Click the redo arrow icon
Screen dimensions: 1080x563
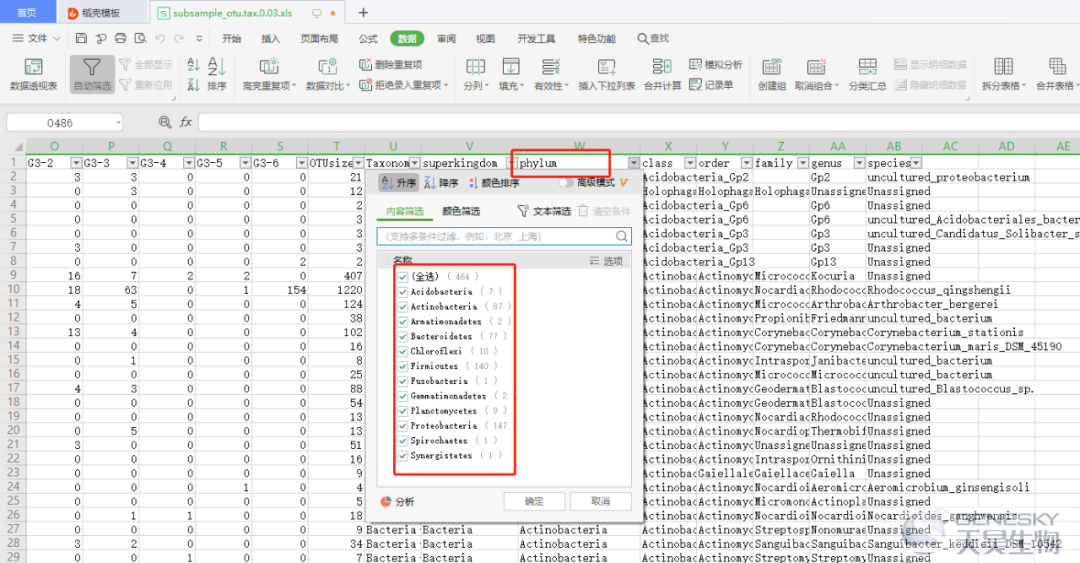[x=179, y=39]
